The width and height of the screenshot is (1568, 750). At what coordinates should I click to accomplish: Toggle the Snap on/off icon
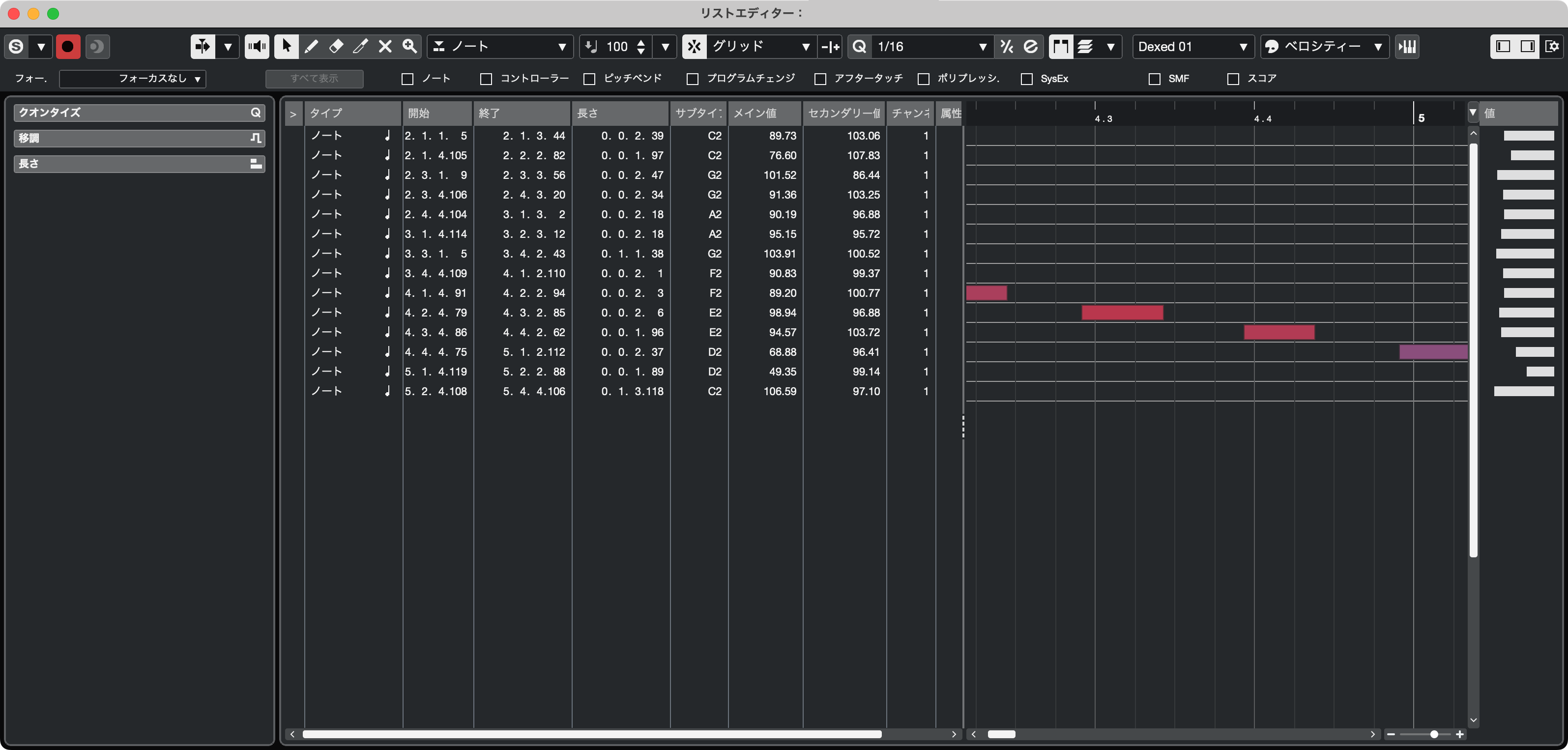coord(694,46)
